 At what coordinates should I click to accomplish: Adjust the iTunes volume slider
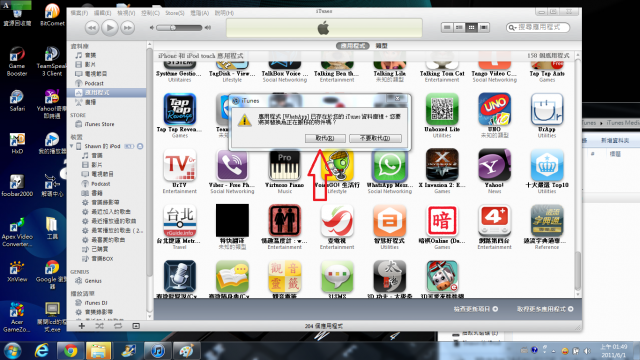pos(180,28)
